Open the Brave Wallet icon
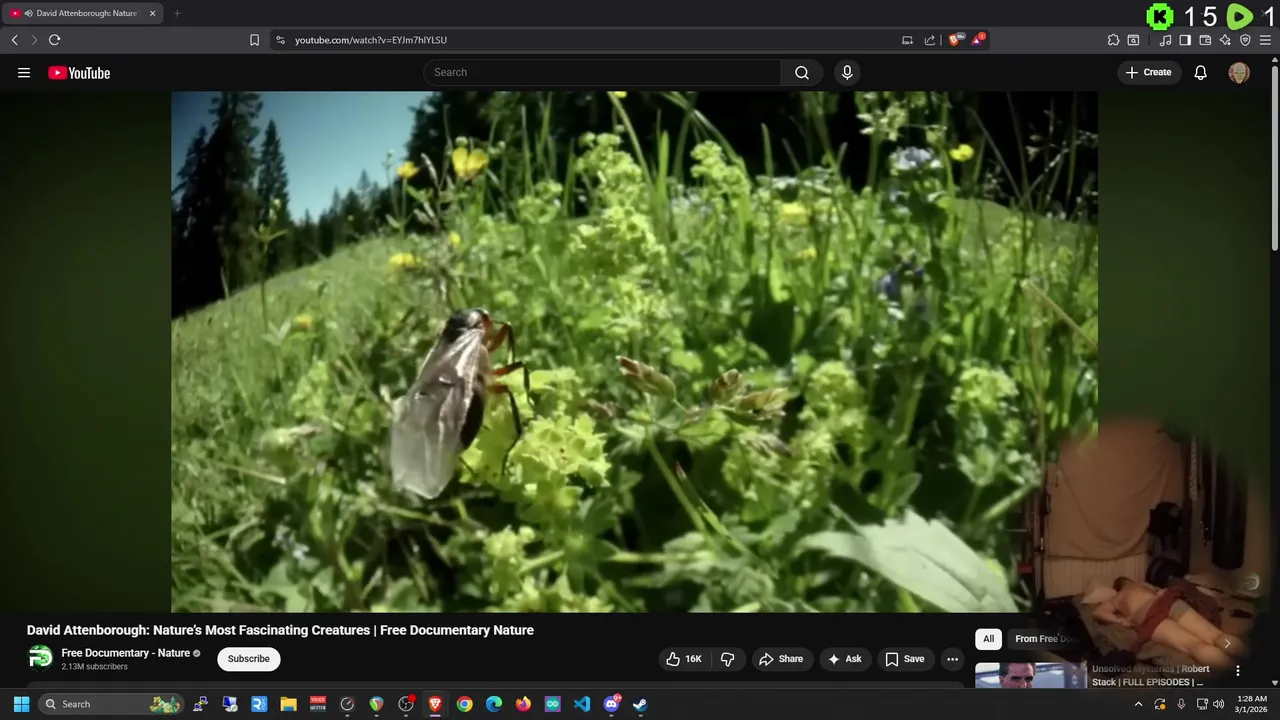Viewport: 1280px width, 720px height. pyautogui.click(x=1205, y=40)
